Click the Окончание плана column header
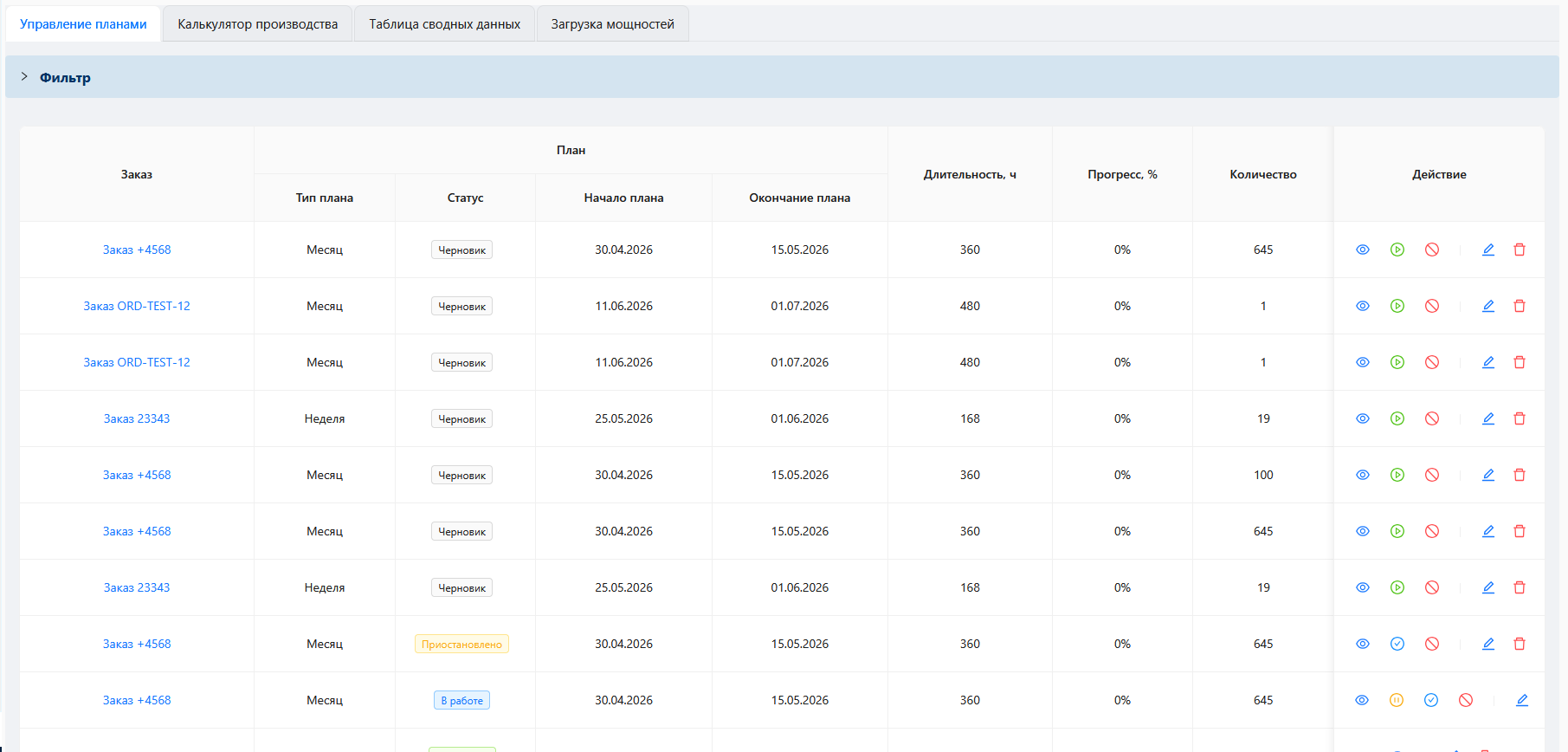The width and height of the screenshot is (1568, 752). coord(800,198)
